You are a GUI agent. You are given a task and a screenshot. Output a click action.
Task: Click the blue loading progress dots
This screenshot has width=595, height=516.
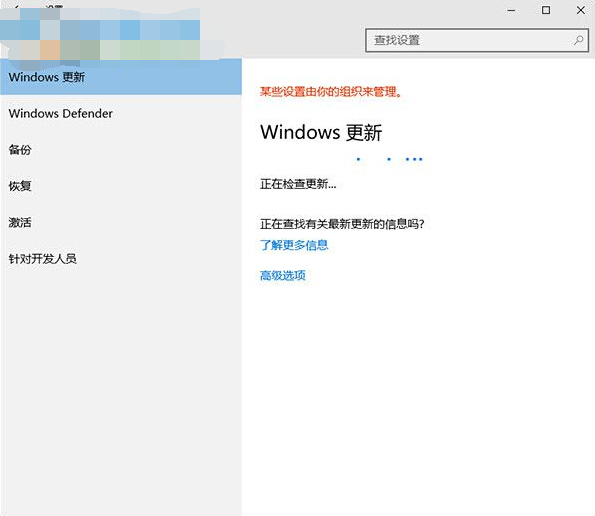click(x=389, y=159)
